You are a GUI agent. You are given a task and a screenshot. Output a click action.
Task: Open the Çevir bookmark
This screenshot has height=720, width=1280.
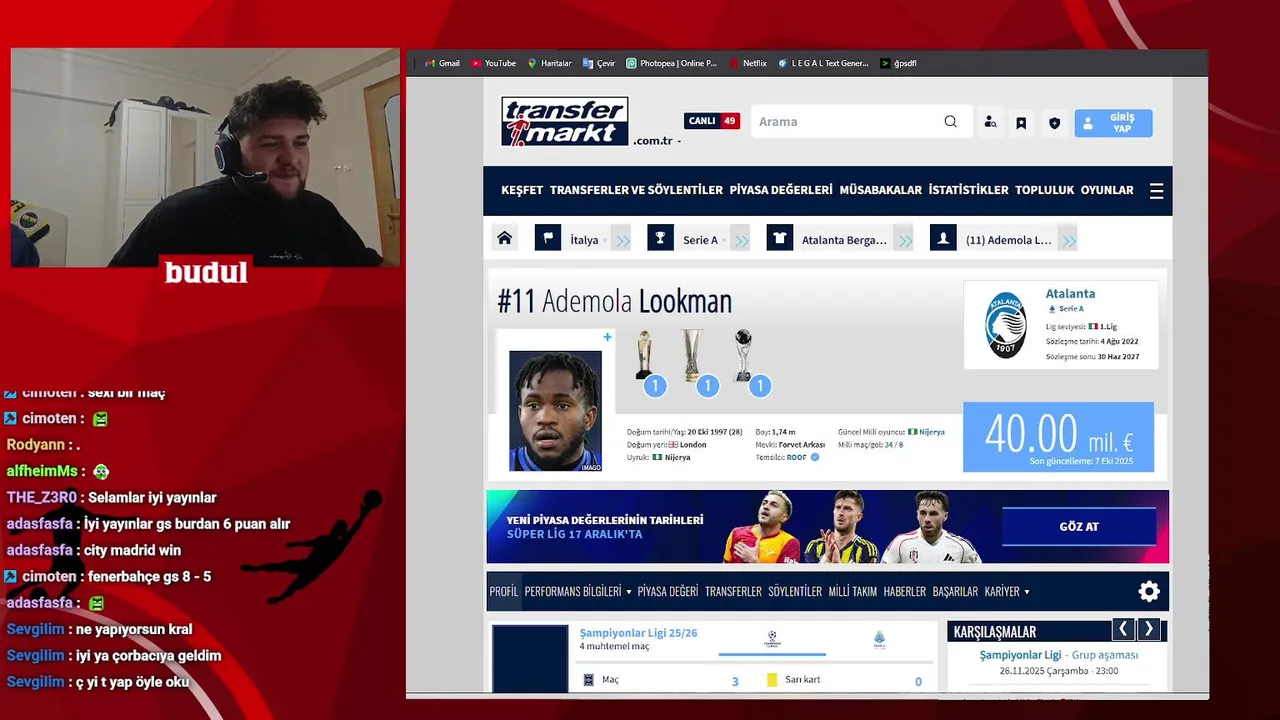599,63
